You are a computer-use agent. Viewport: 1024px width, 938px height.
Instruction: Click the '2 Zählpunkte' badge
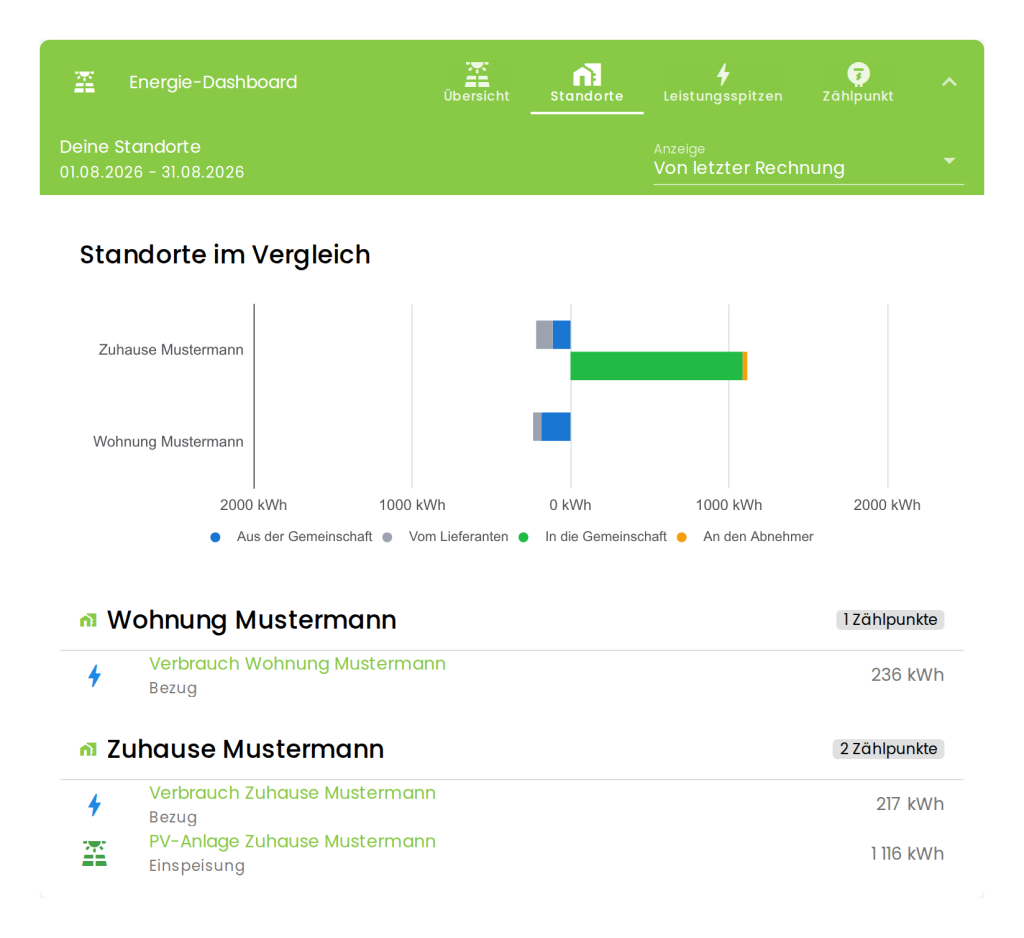tap(888, 749)
